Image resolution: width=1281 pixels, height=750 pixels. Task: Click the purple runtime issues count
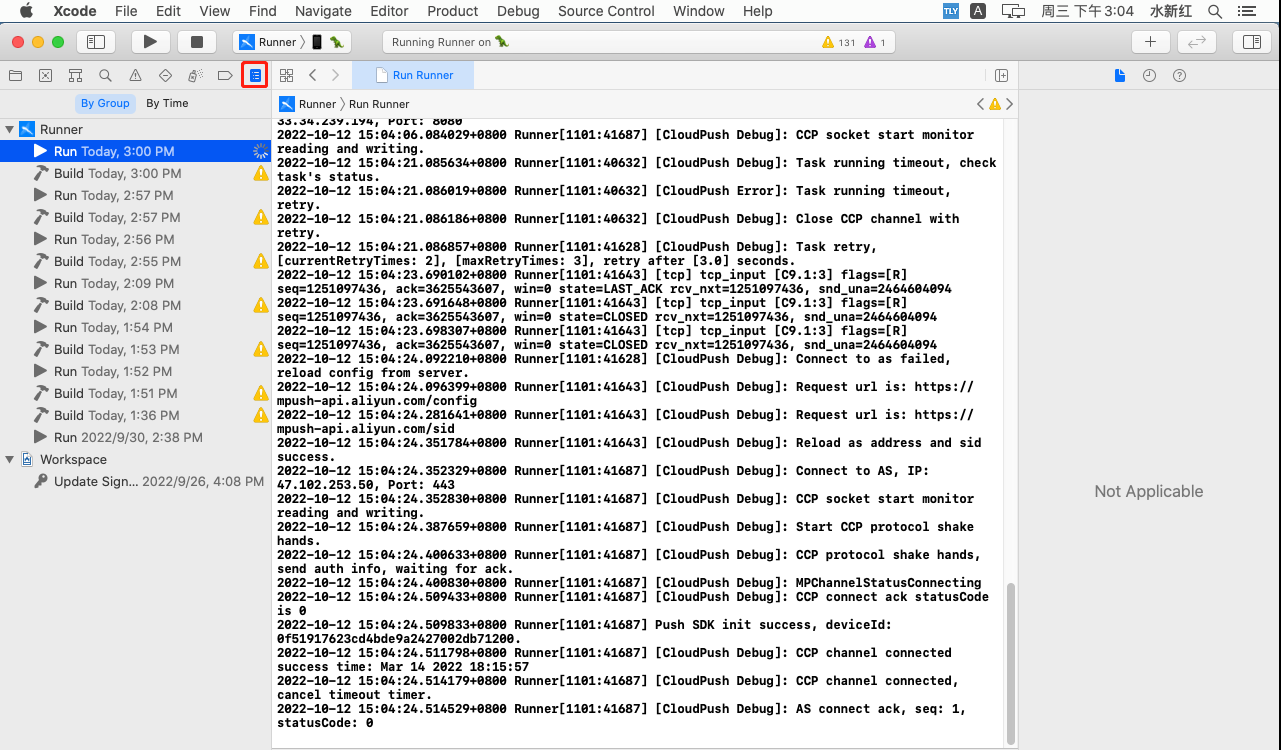point(874,42)
